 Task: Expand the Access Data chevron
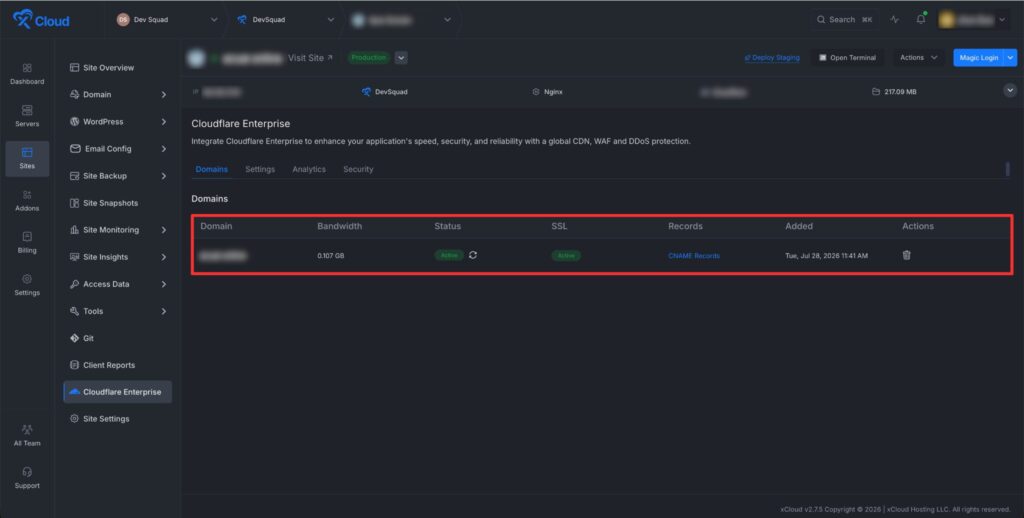pyautogui.click(x=163, y=284)
